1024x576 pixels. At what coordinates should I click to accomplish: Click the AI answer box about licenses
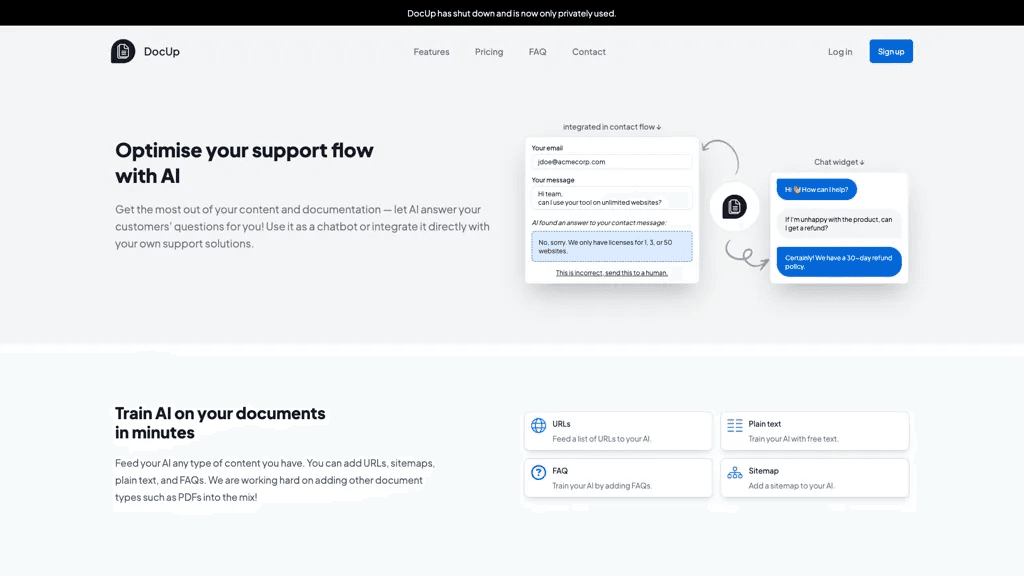(x=611, y=246)
